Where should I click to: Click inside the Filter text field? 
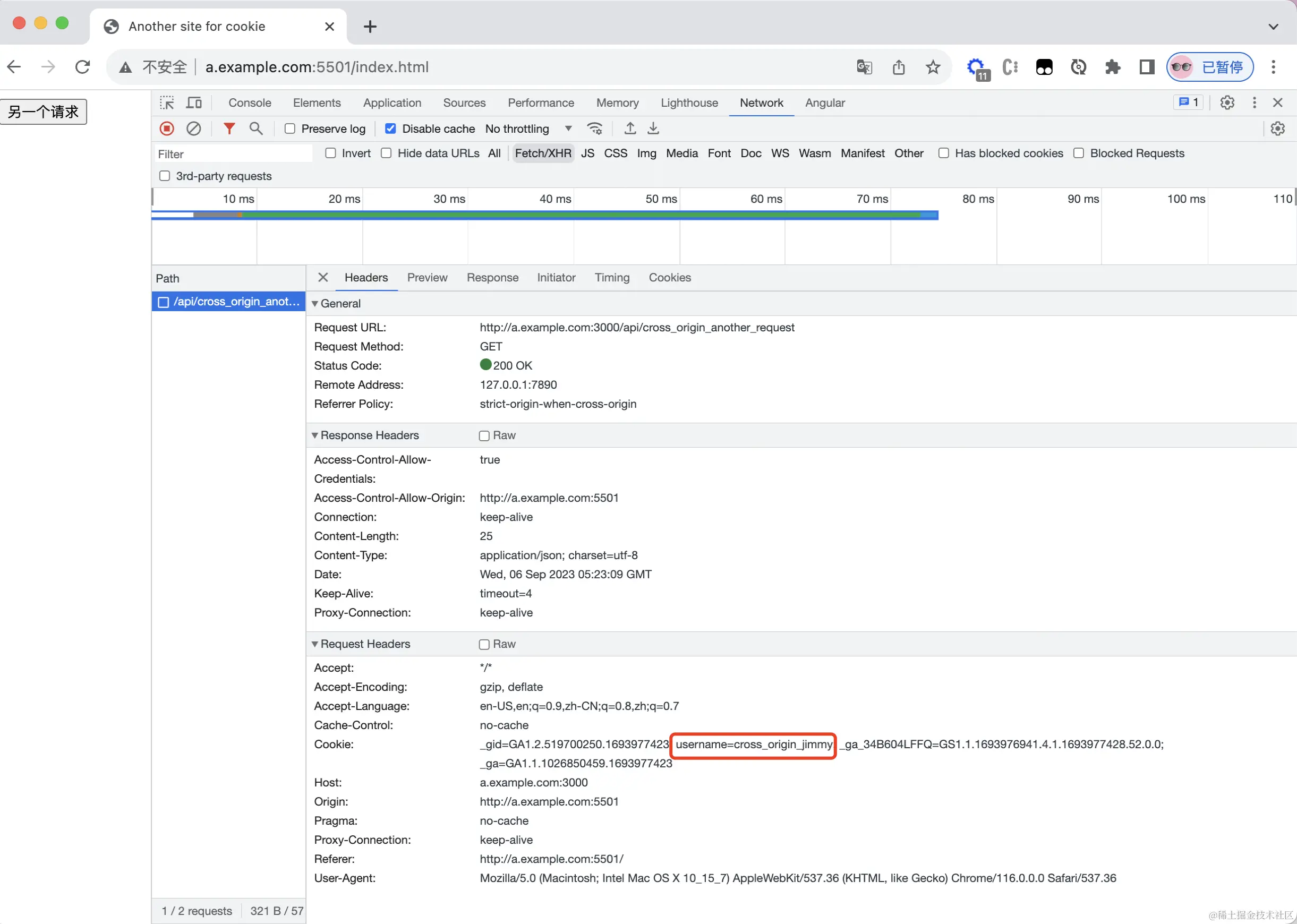pyautogui.click(x=233, y=153)
